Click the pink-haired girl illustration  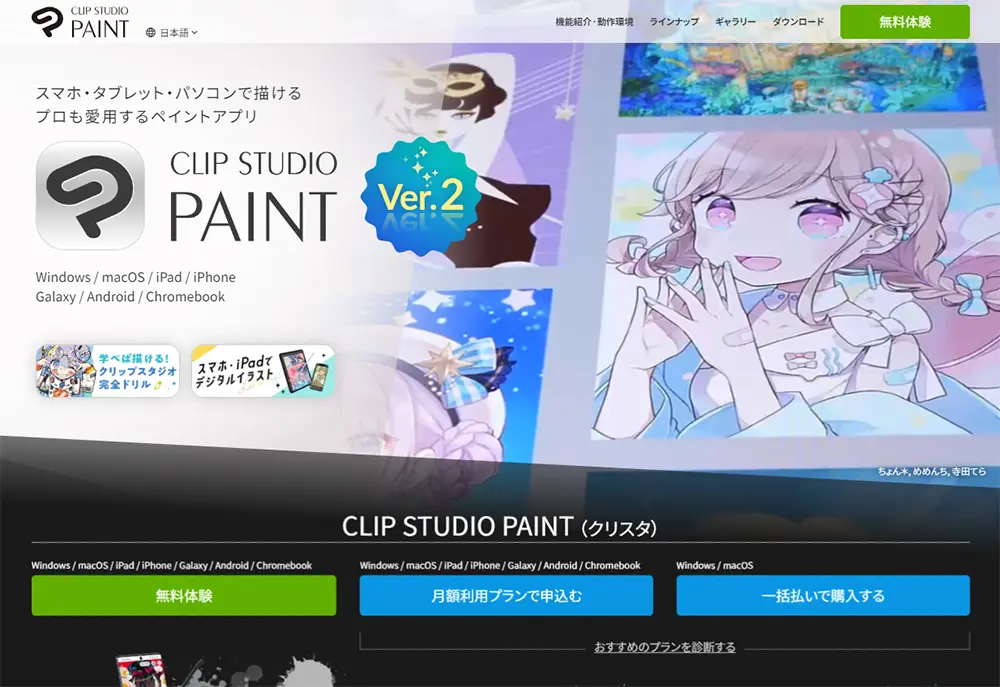tap(795, 284)
